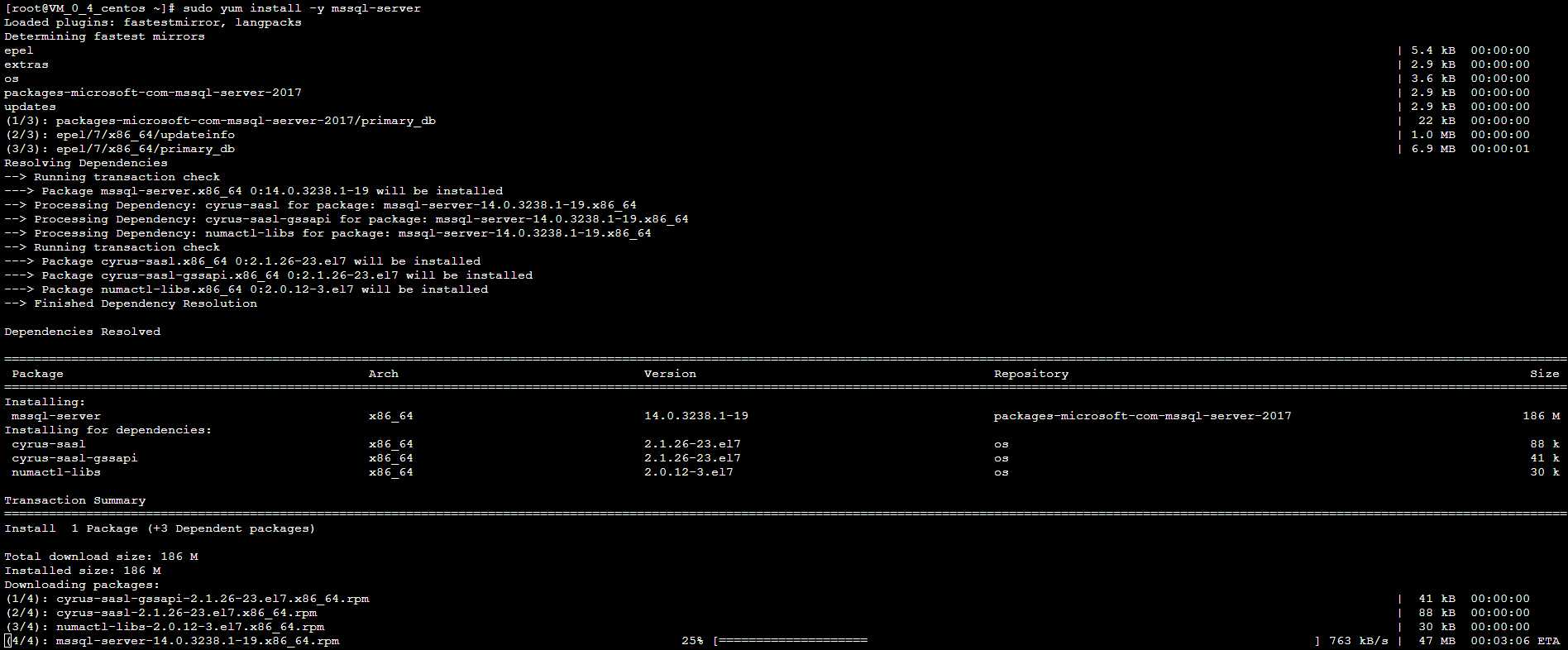Image resolution: width=1568 pixels, height=650 pixels.
Task: Click the 'Installed size: 186 M' line
Action: [82, 571]
